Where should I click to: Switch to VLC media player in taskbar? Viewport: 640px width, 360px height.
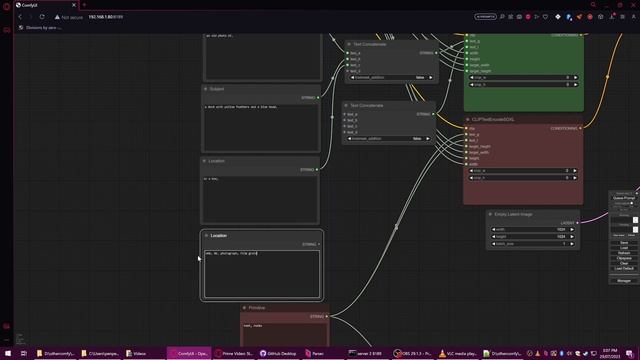(457, 353)
